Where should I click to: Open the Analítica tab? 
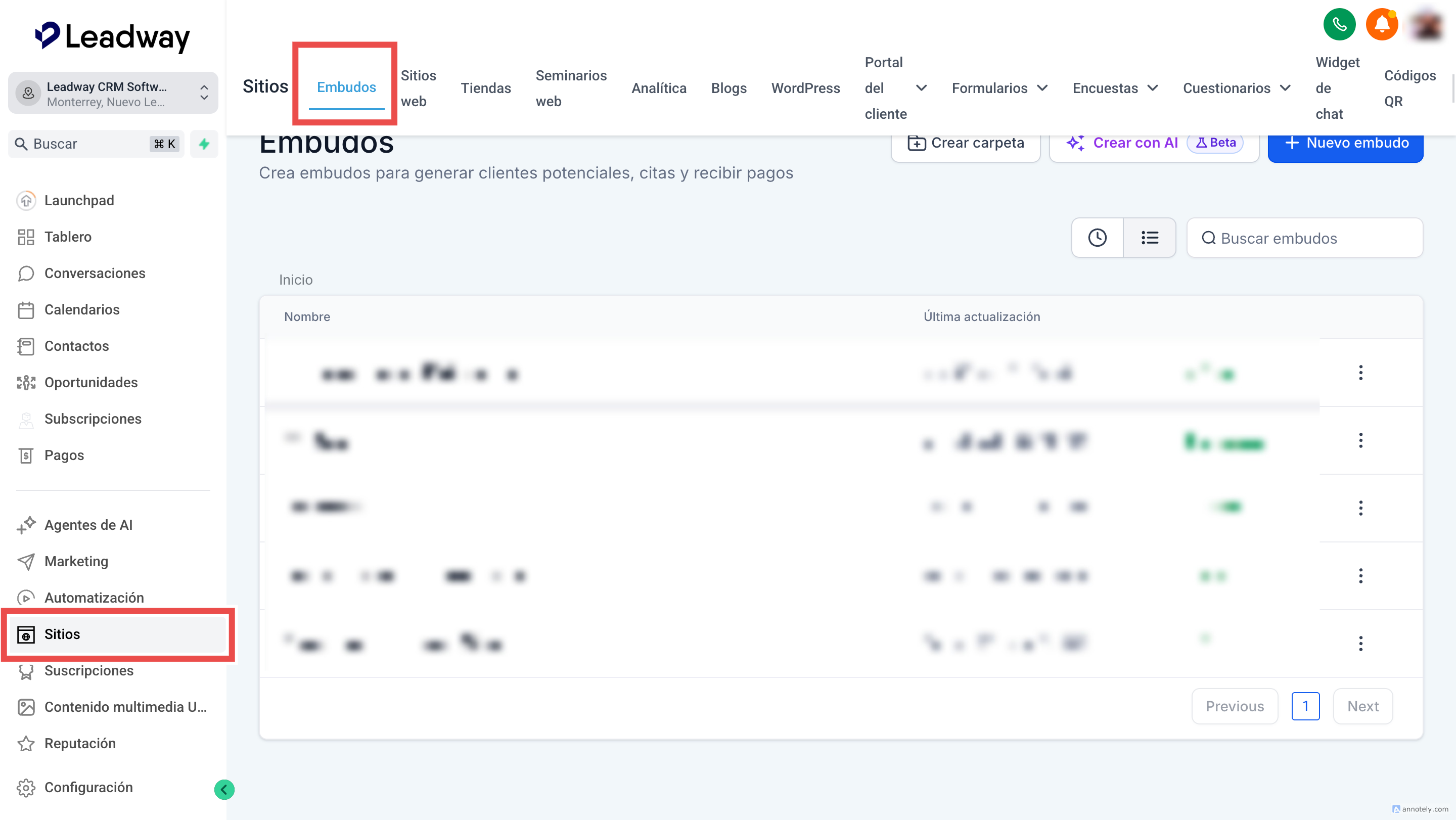pyautogui.click(x=658, y=88)
